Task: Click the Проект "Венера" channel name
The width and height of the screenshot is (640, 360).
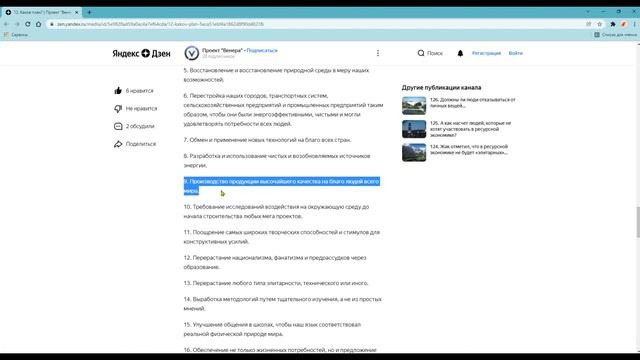Action: pos(222,50)
